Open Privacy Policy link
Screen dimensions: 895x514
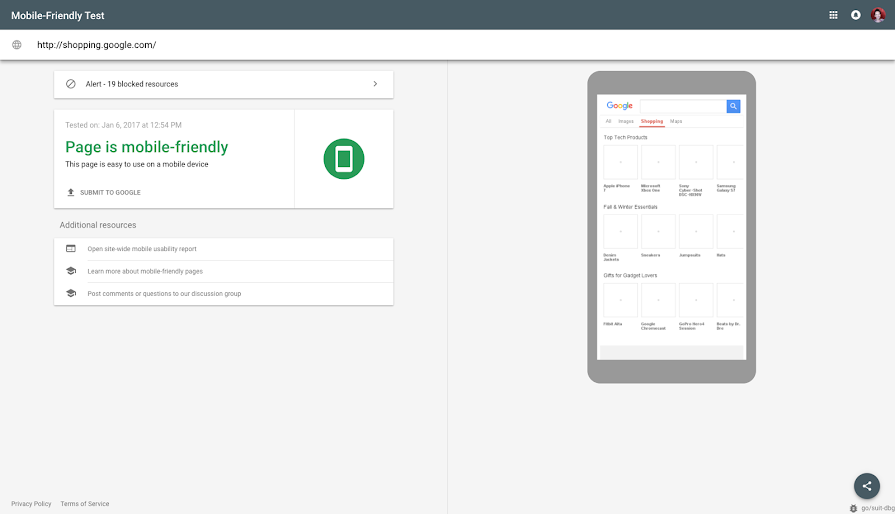click(31, 504)
